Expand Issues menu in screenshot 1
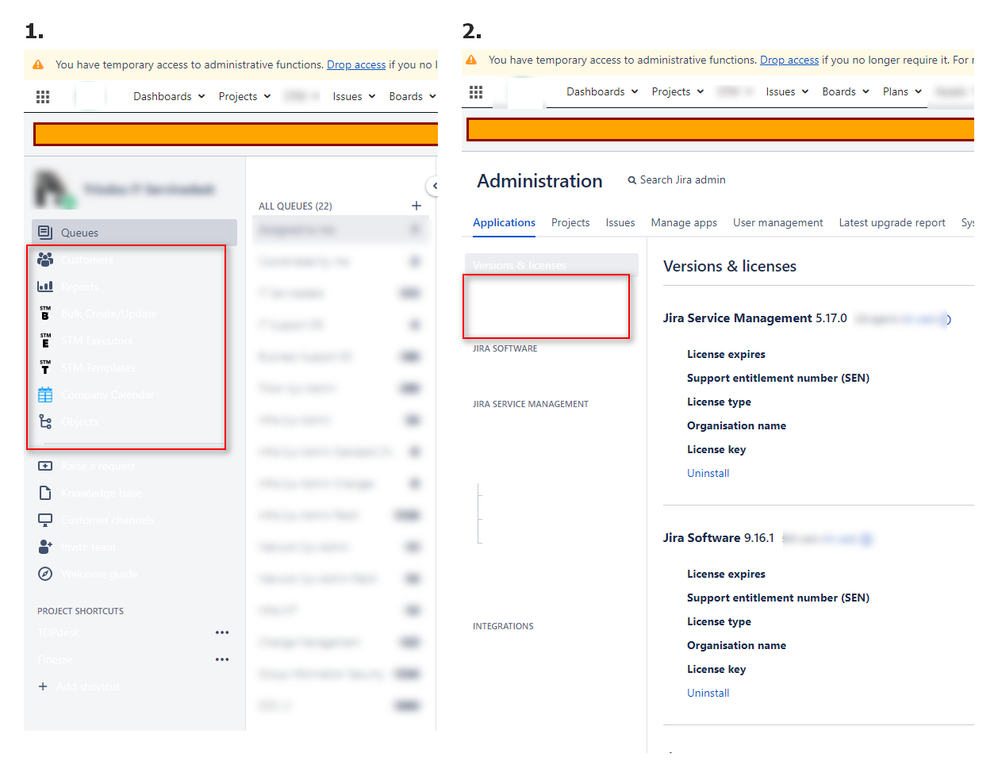 [354, 96]
